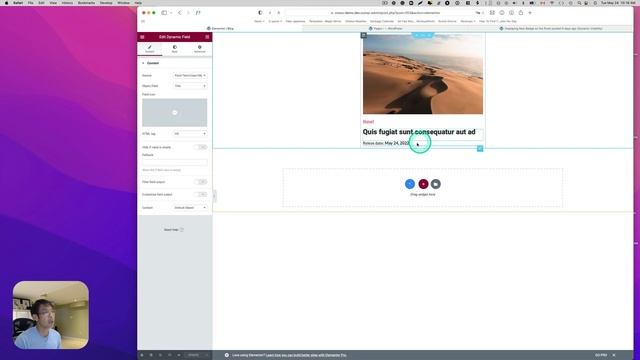
Task: Open the HTML tag dropdown
Action: click(190, 133)
